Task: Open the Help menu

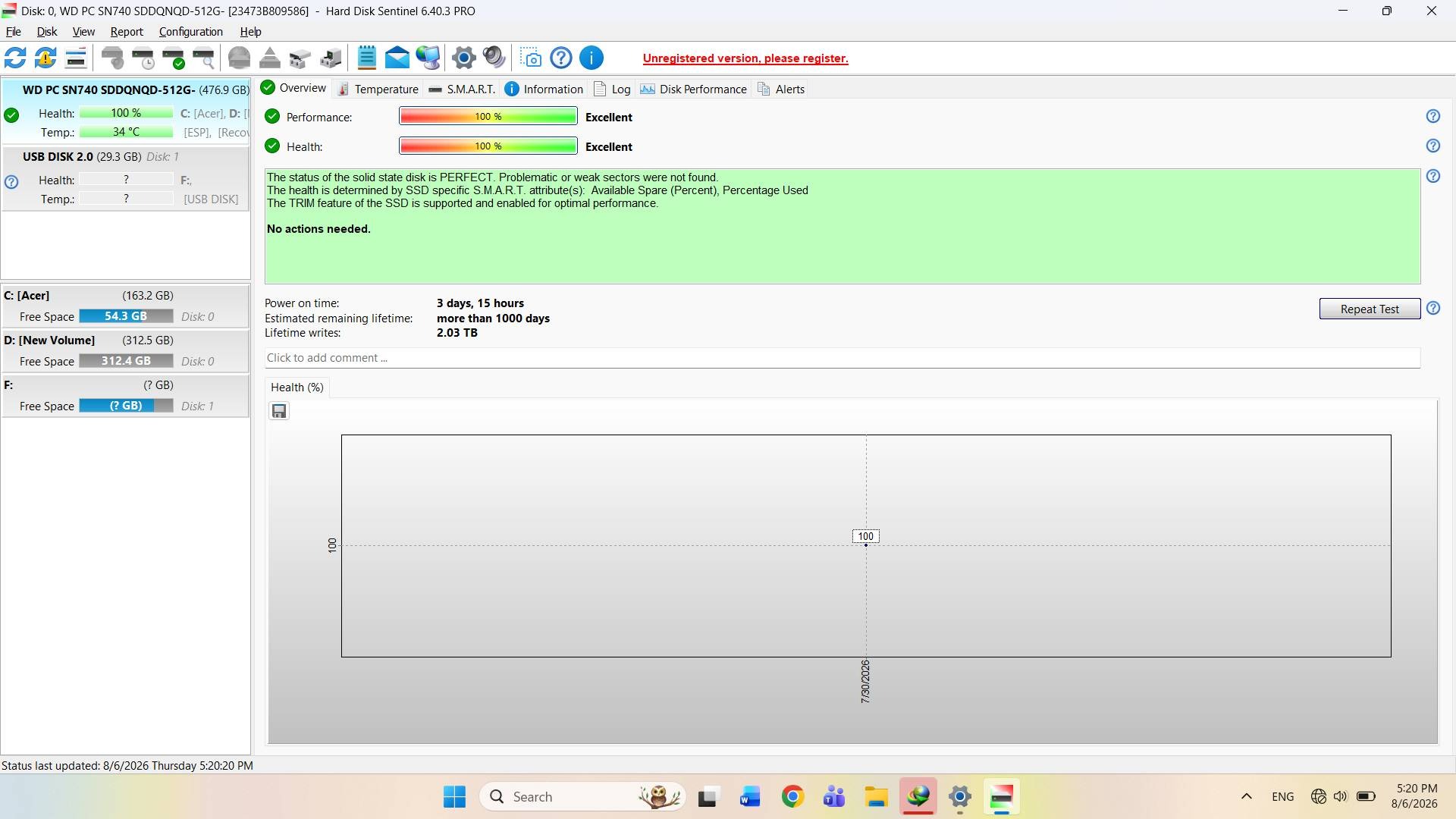Action: pos(251,32)
